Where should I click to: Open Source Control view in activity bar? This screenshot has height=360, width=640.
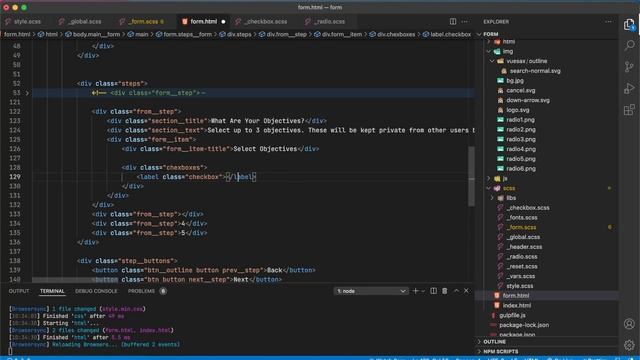click(629, 67)
